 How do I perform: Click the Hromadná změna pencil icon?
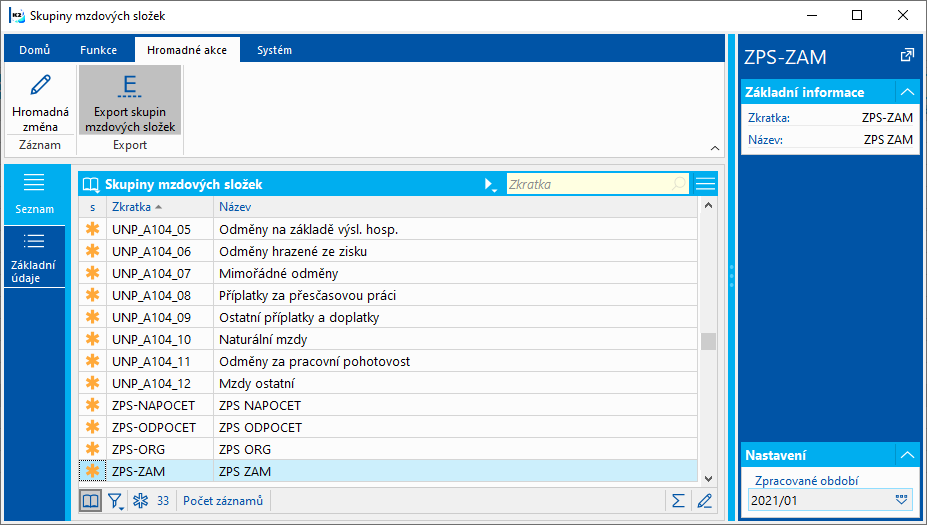[x=40, y=85]
